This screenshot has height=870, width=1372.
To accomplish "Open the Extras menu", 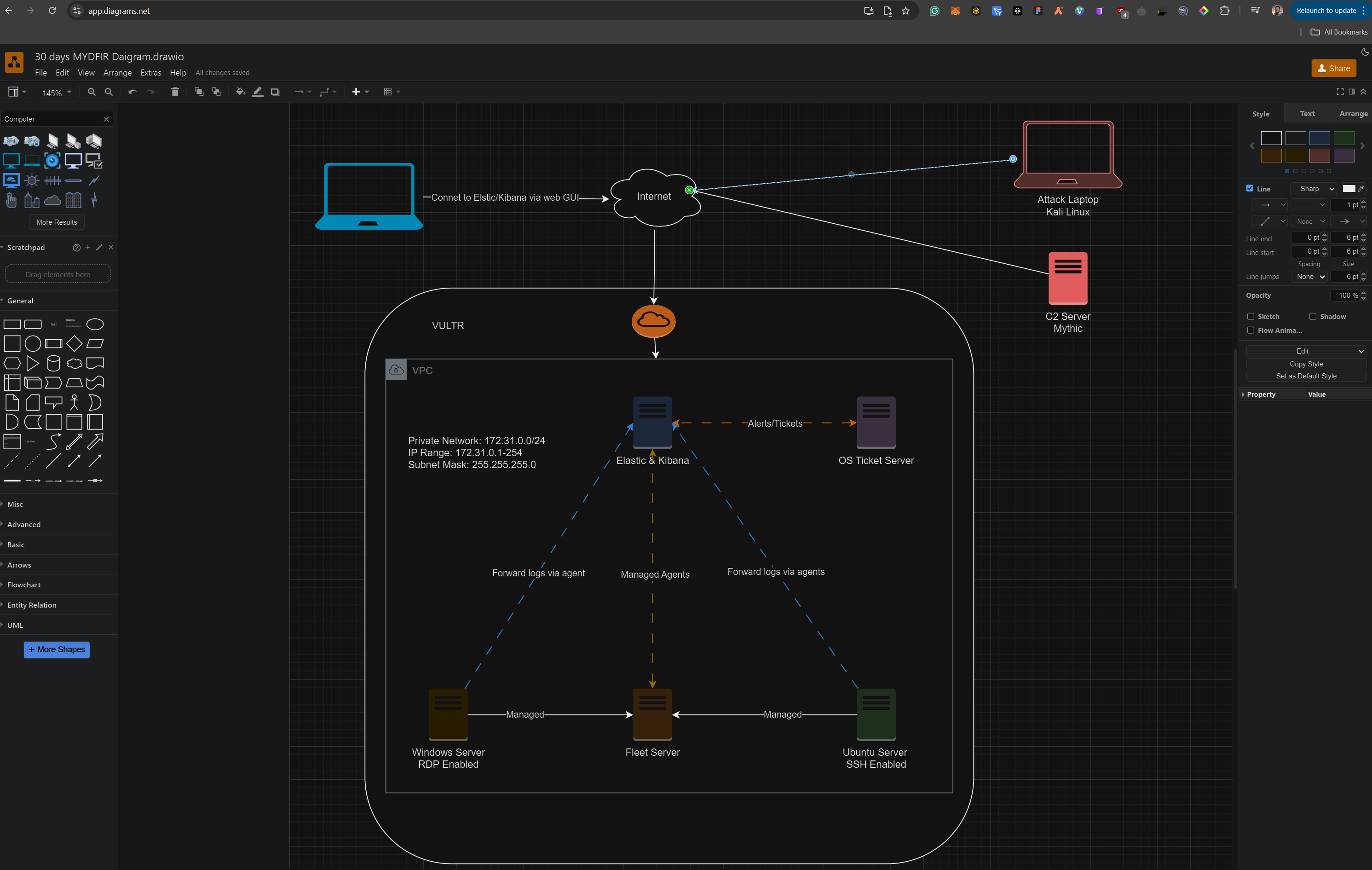I will [150, 72].
